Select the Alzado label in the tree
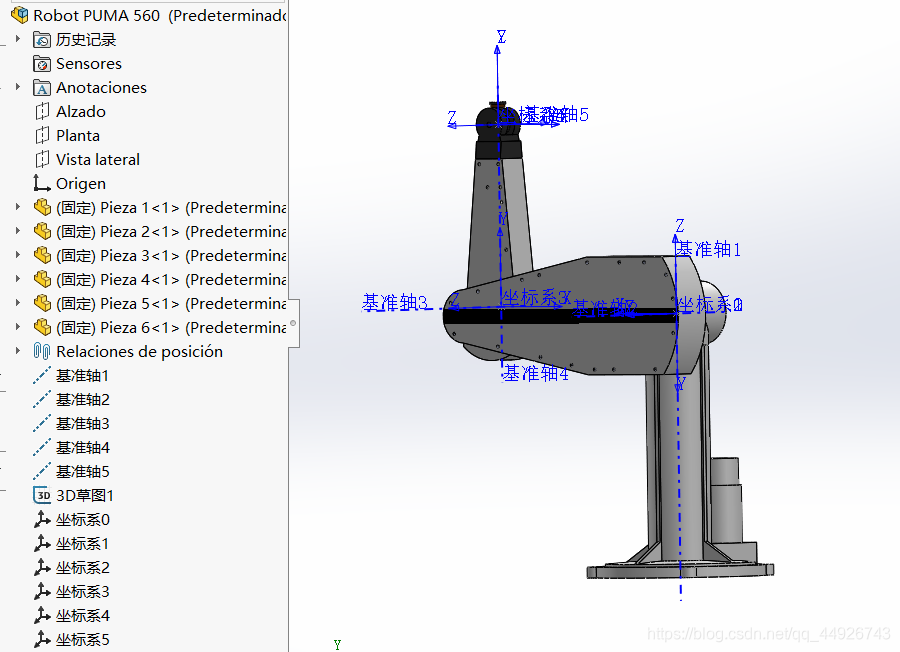This screenshot has width=900, height=652. click(81, 111)
